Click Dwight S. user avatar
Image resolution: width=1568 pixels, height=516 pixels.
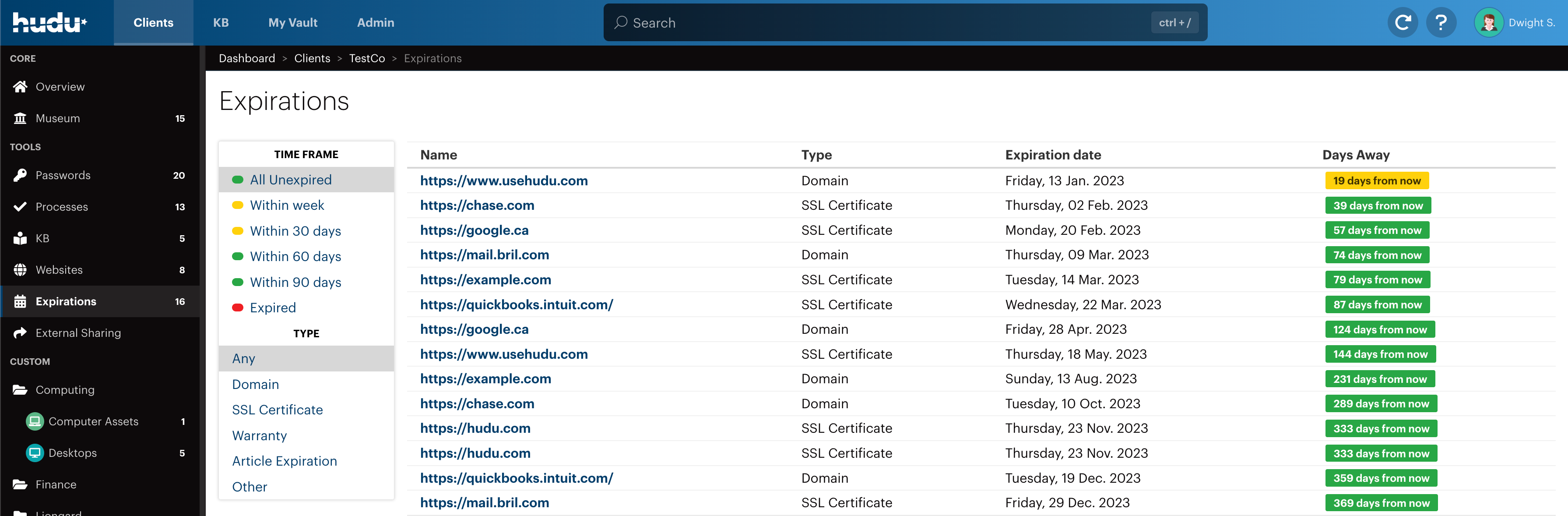pyautogui.click(x=1489, y=22)
